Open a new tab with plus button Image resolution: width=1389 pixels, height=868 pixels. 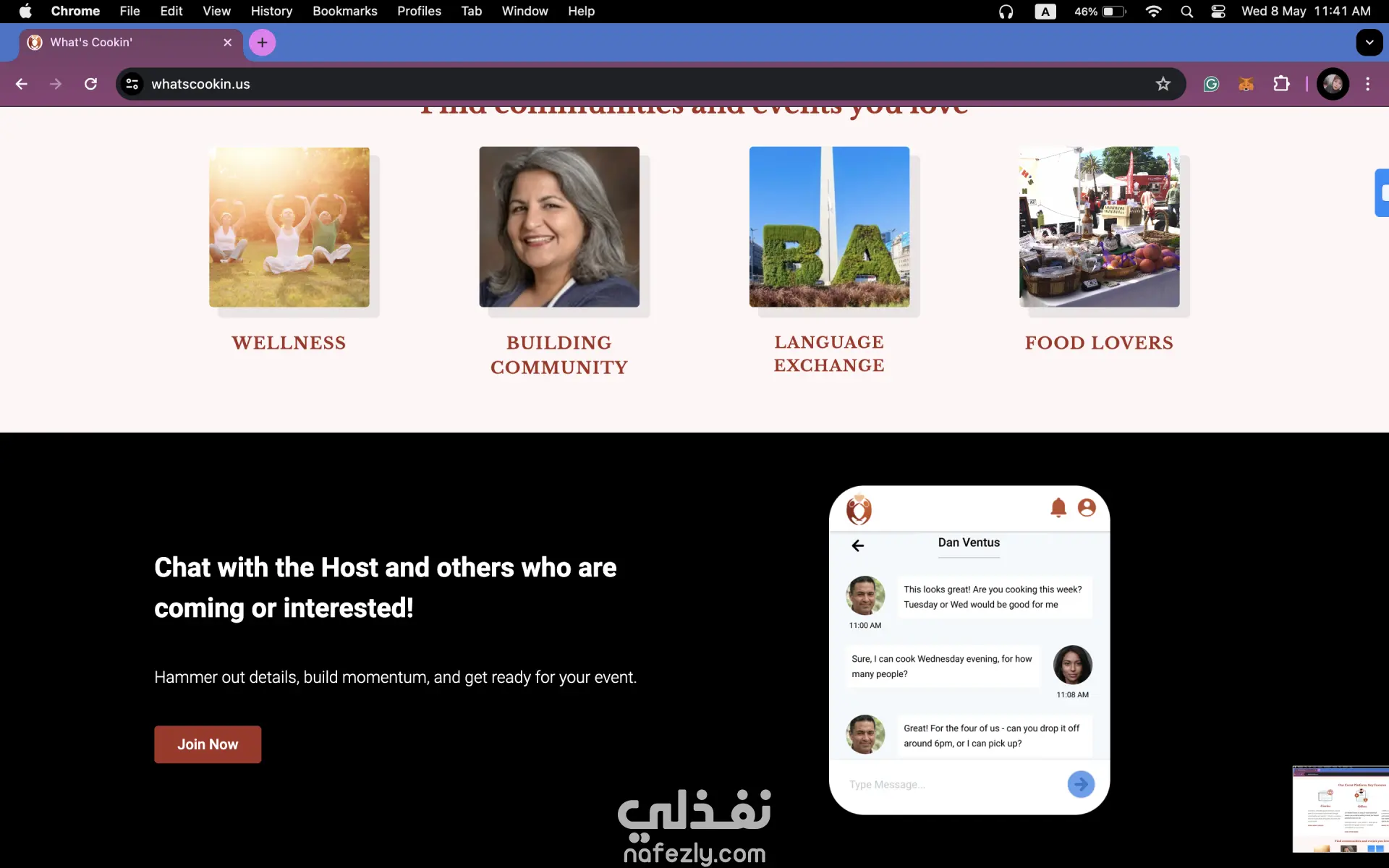point(262,43)
